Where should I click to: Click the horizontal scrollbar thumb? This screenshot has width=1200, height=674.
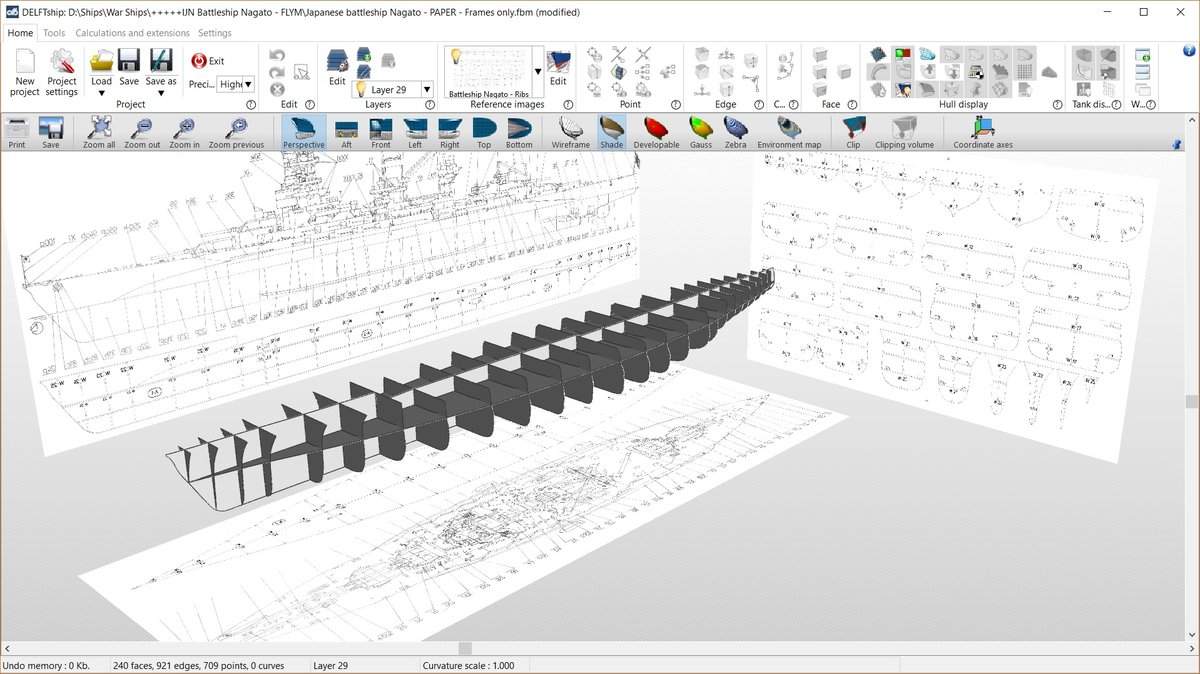coord(465,648)
